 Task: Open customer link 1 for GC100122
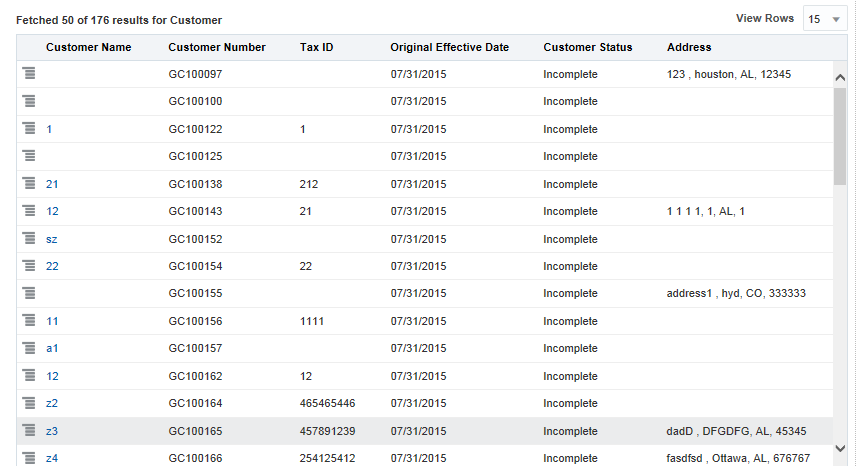click(x=49, y=129)
